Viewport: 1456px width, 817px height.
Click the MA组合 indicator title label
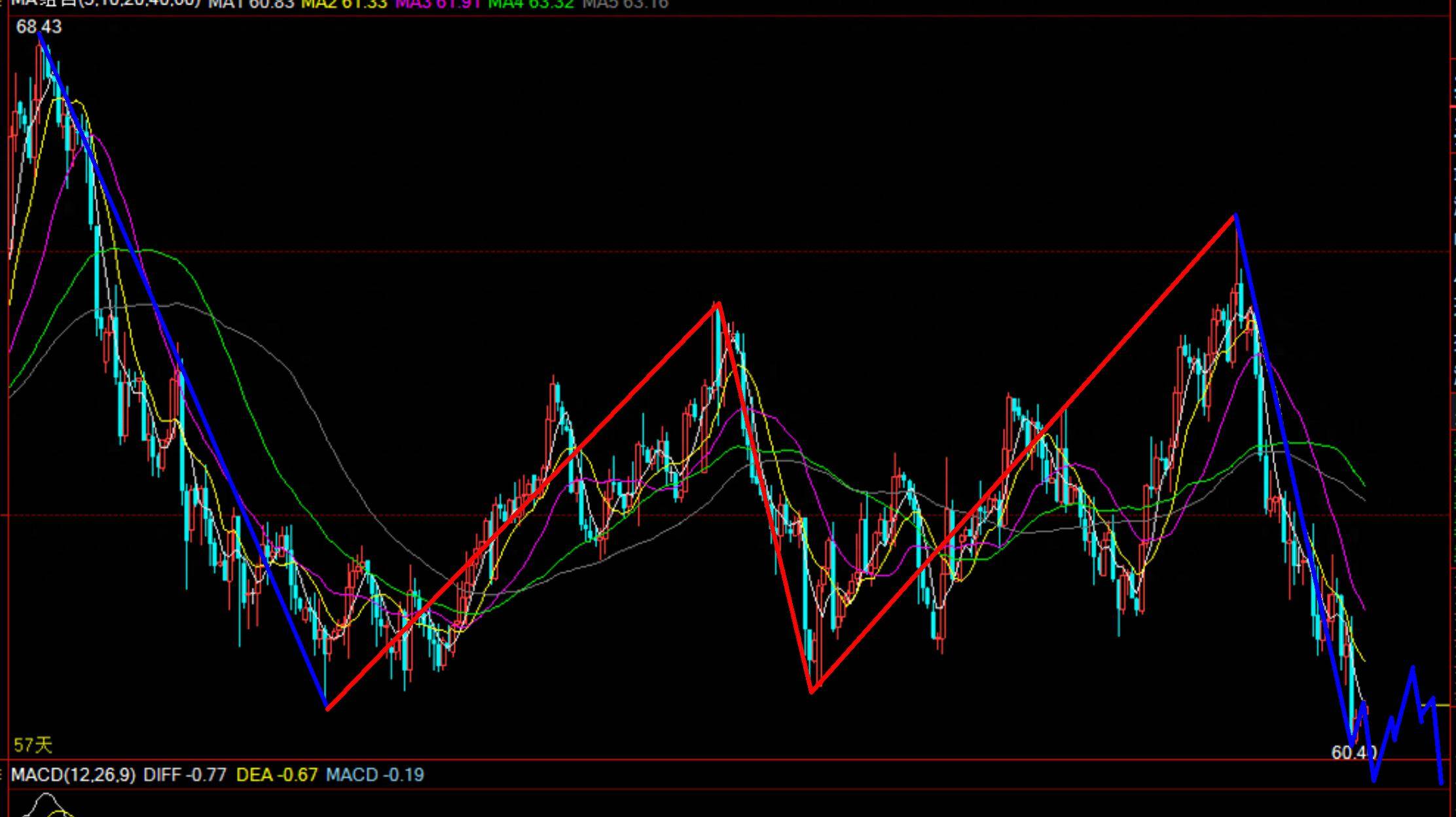tap(105, 3)
